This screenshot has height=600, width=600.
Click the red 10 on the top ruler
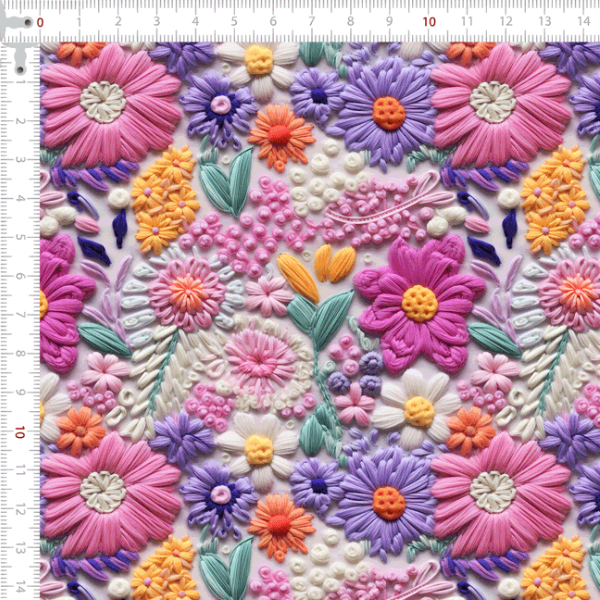click(x=429, y=22)
